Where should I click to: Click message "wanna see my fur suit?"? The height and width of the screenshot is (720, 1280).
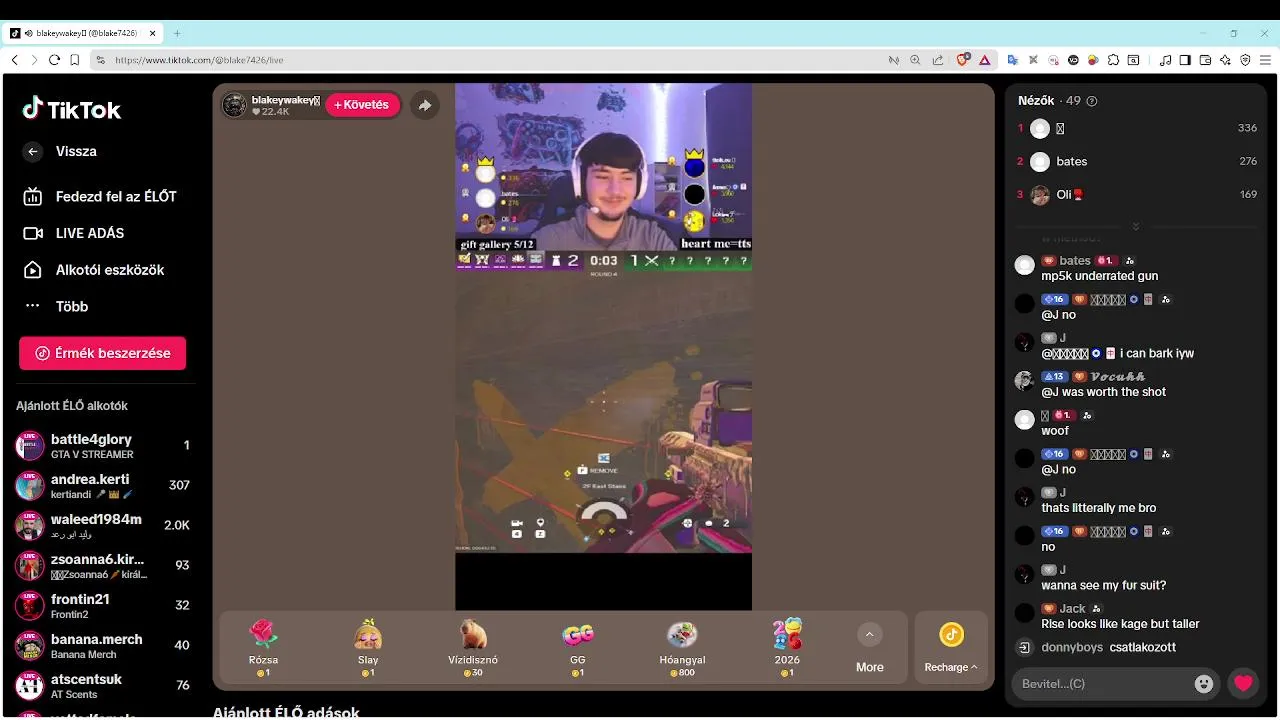(x=1103, y=585)
